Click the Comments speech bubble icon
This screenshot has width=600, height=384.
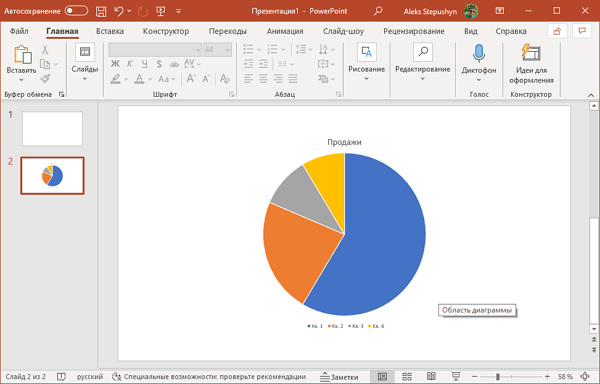point(582,31)
